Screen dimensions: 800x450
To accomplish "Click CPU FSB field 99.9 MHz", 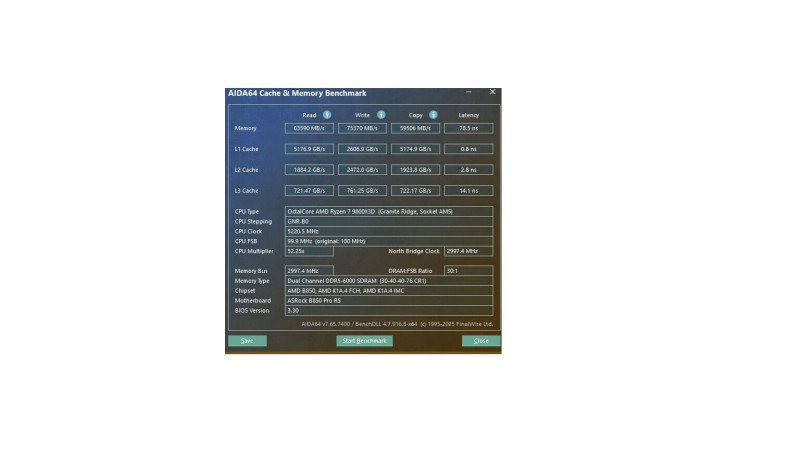I will [x=389, y=241].
